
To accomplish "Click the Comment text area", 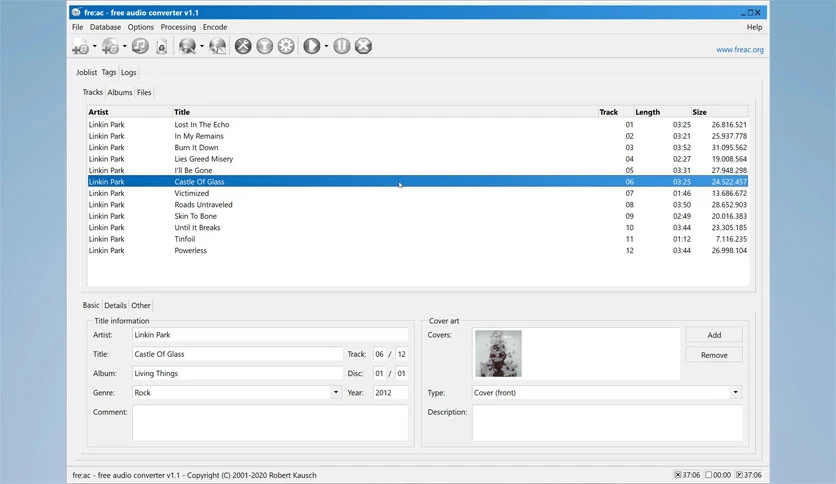I will [270, 422].
